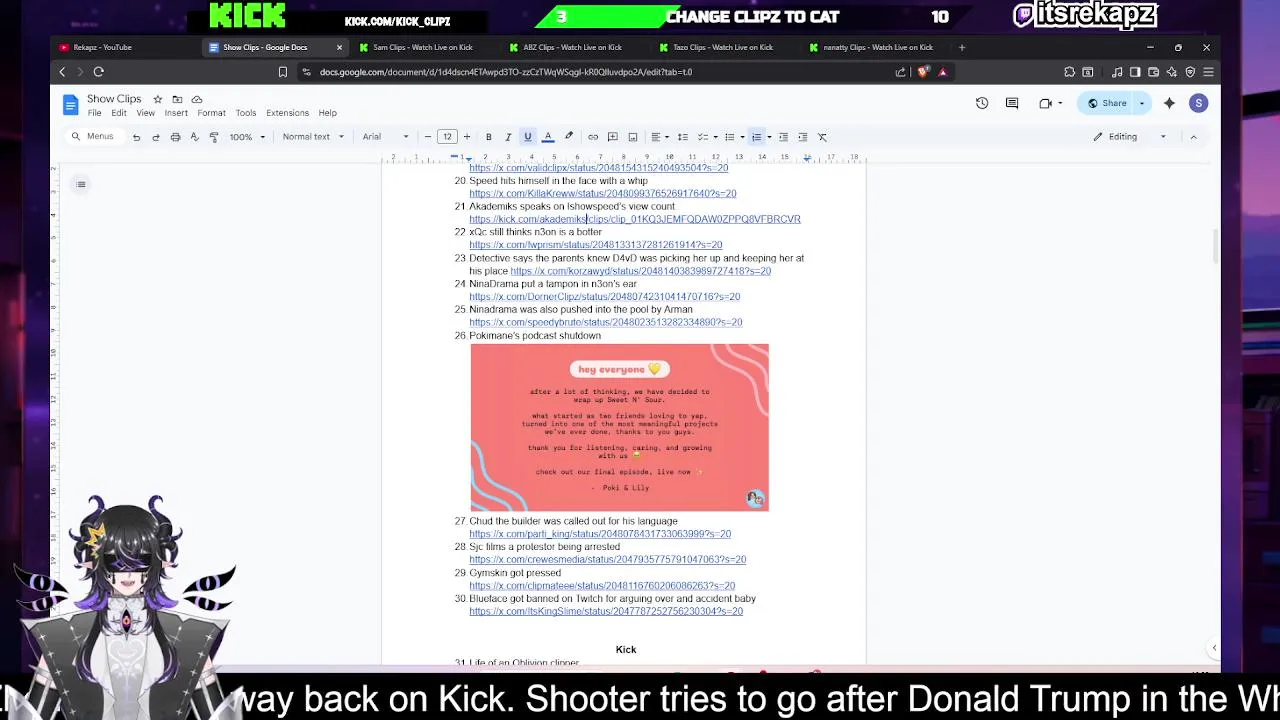
Task: Toggle the checklist formatting
Action: pyautogui.click(x=703, y=137)
